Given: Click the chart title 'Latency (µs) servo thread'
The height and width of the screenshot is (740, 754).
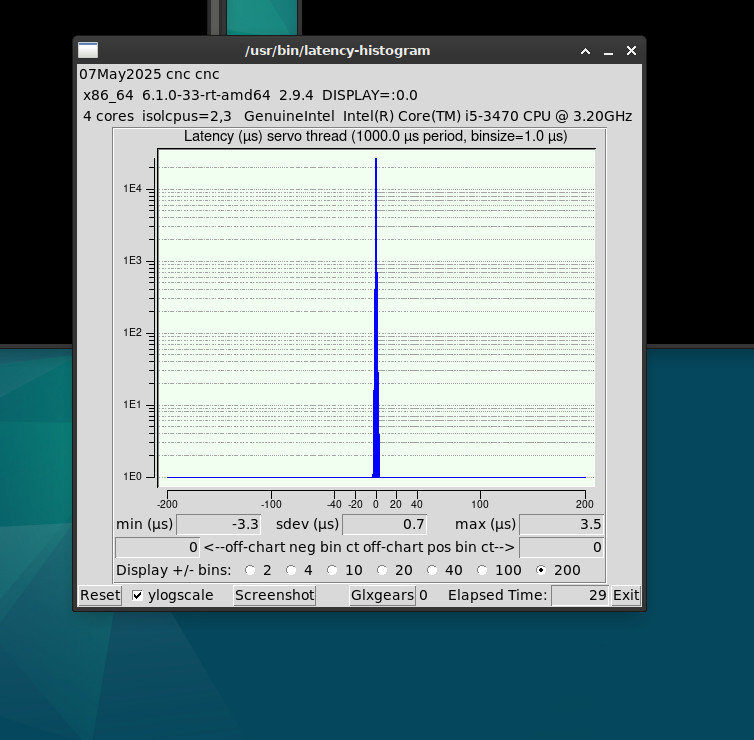Looking at the screenshot, I should coord(376,136).
